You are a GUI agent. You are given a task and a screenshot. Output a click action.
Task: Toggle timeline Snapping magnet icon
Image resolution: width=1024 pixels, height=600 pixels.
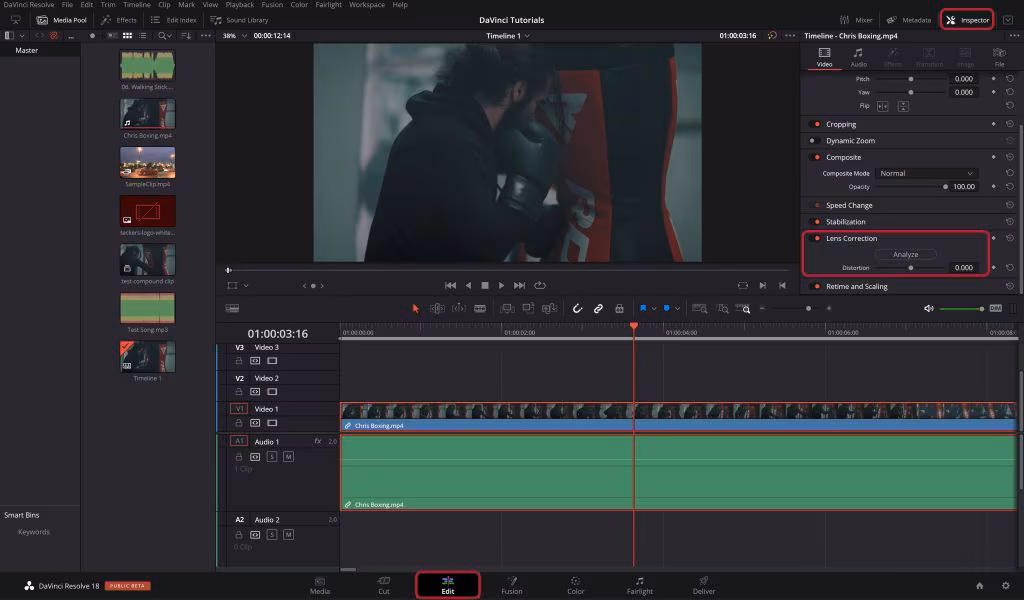tap(577, 309)
